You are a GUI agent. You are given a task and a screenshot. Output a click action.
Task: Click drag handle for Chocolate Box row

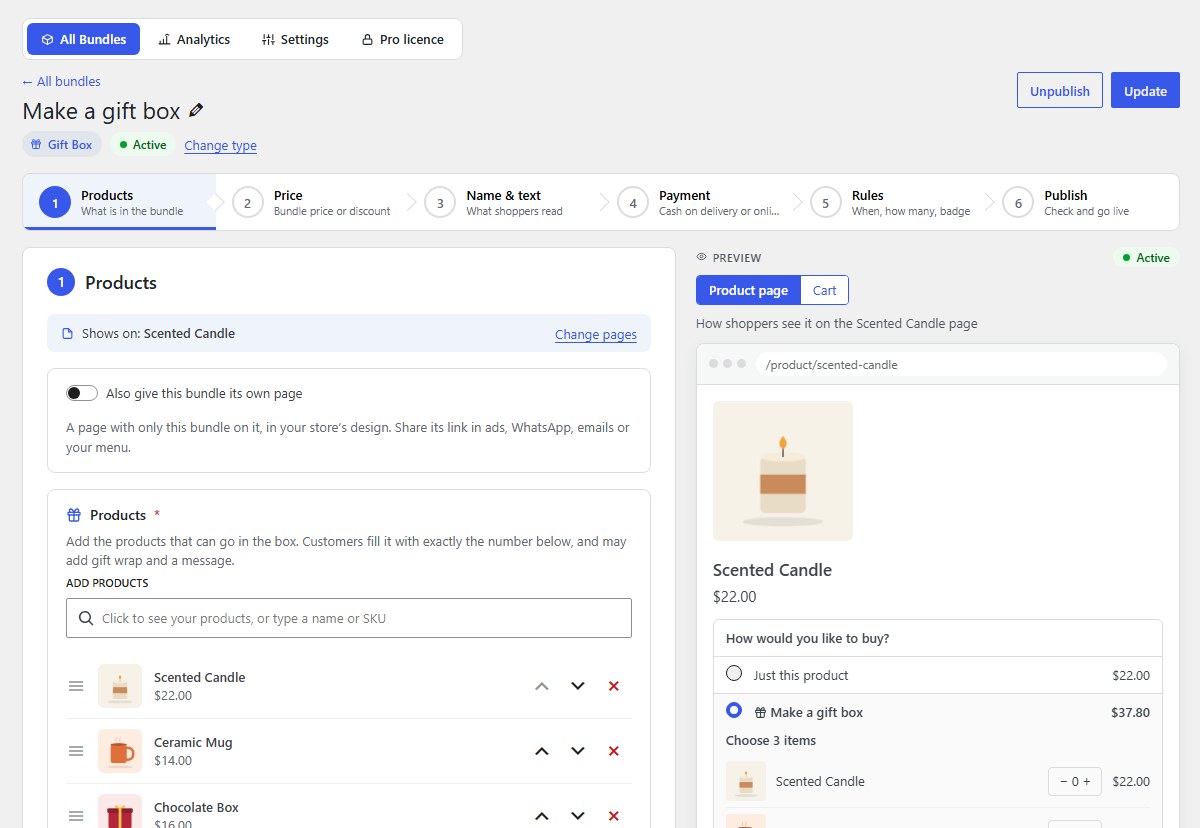point(76,816)
